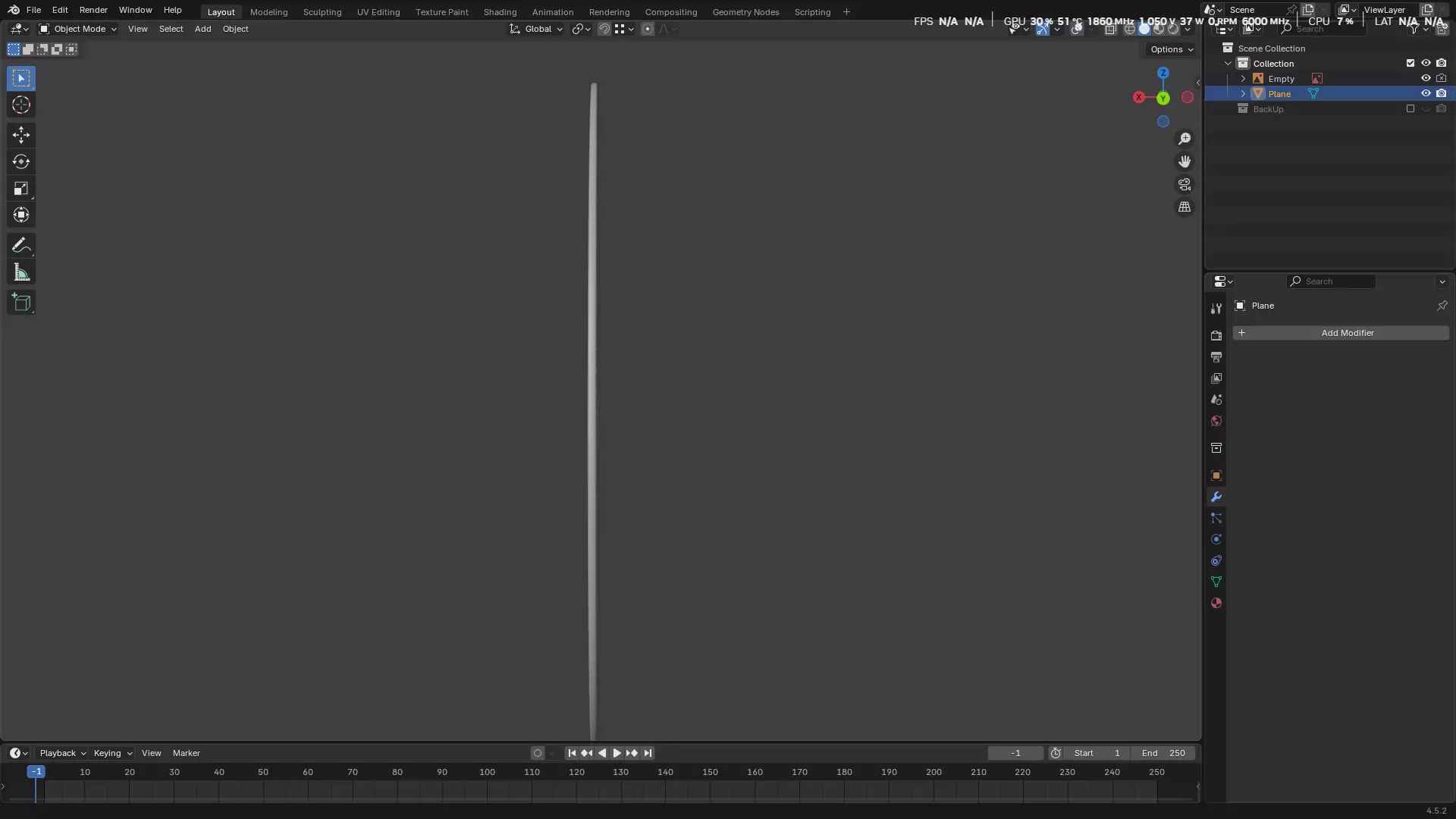Open the Material properties tab
The image size is (1456, 819).
[x=1216, y=603]
